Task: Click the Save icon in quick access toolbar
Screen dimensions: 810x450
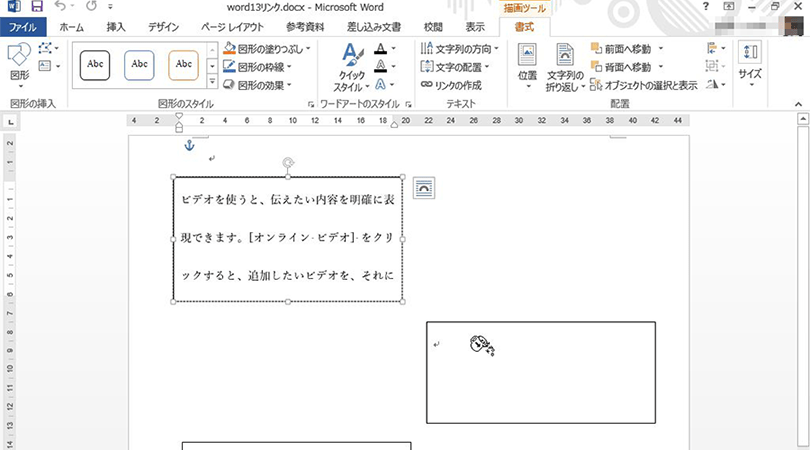Action: click(x=37, y=7)
